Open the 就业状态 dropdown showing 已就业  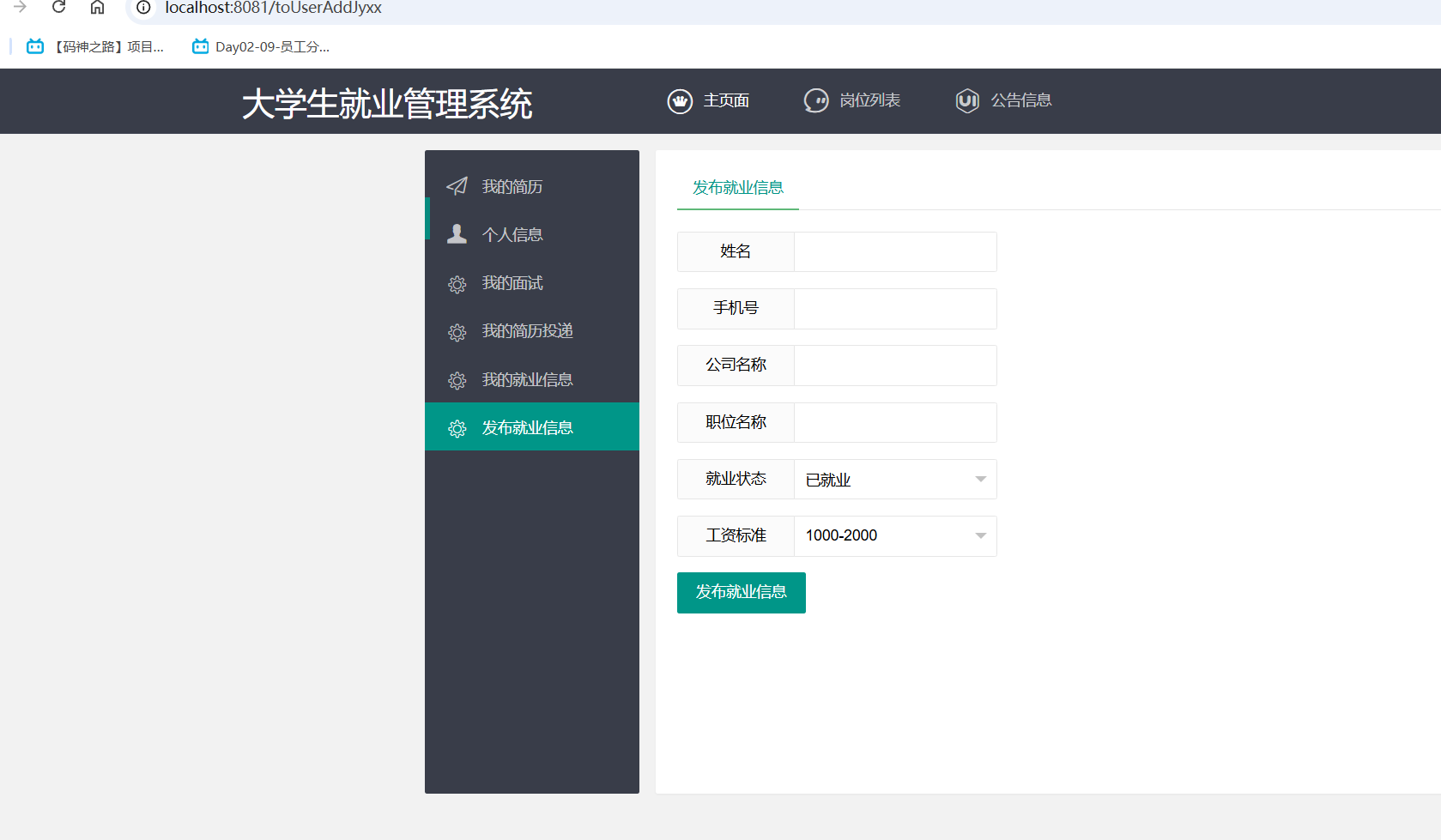tap(894, 480)
